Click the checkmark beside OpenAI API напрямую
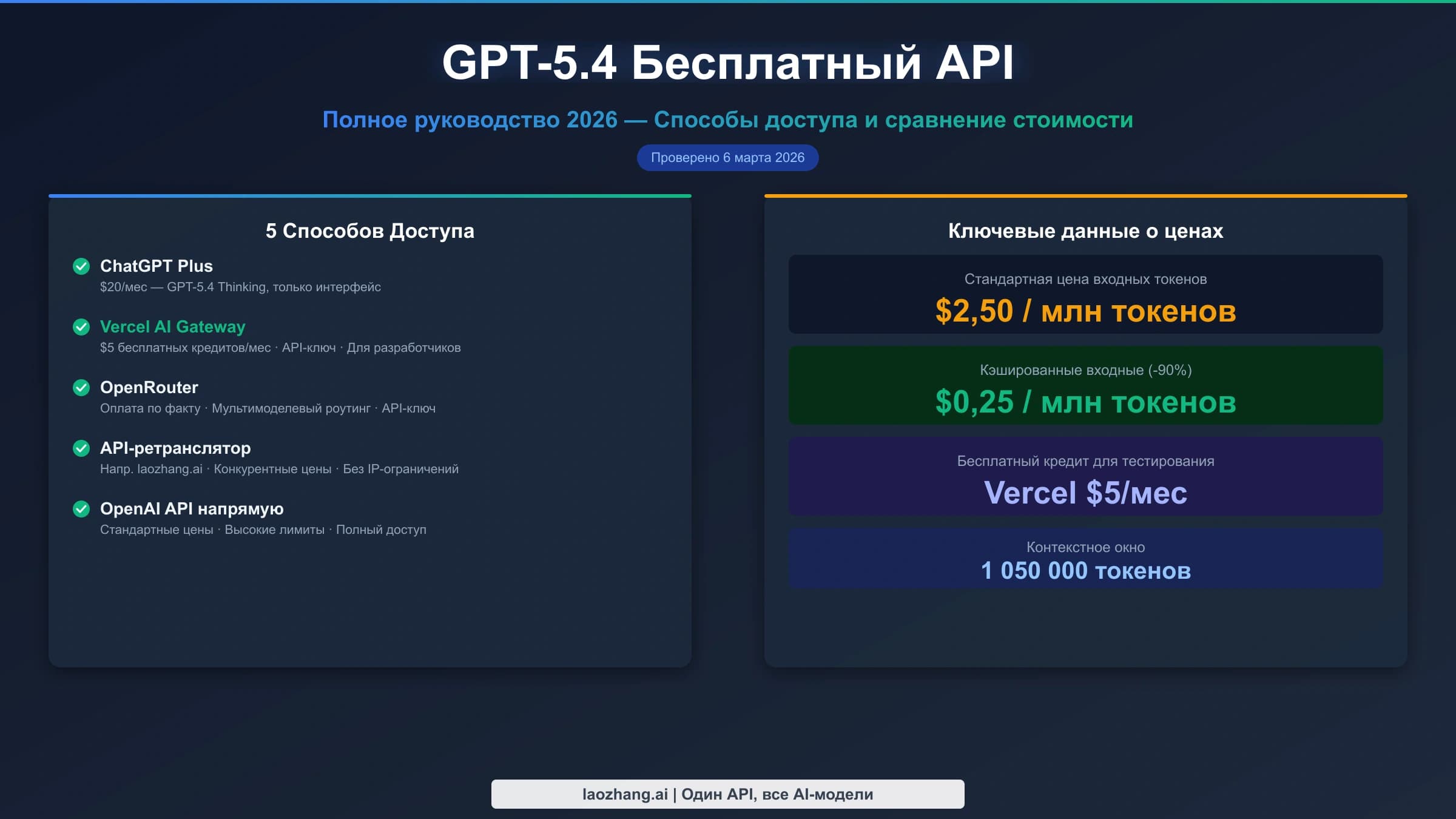1456x819 pixels. tap(81, 509)
